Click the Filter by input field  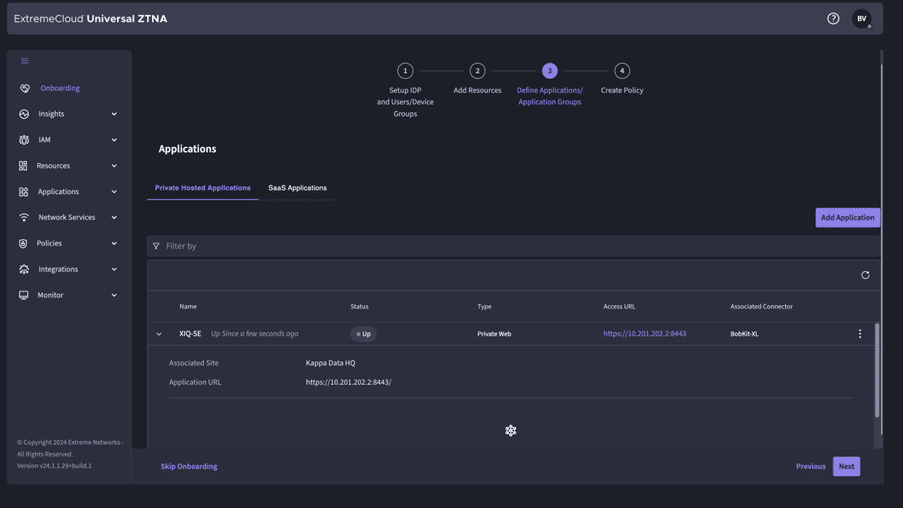(x=500, y=246)
